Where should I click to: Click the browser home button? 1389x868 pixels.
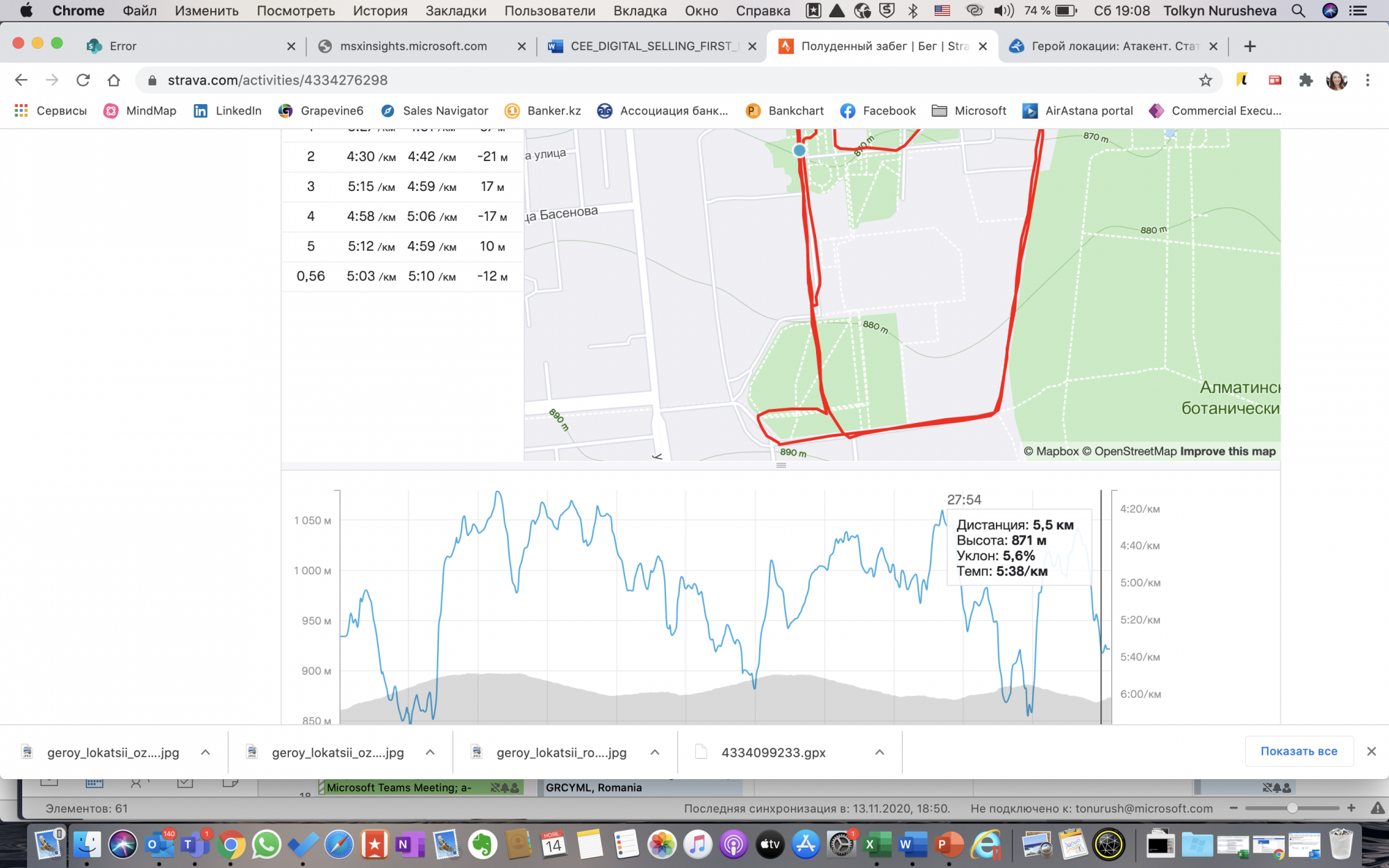[114, 81]
